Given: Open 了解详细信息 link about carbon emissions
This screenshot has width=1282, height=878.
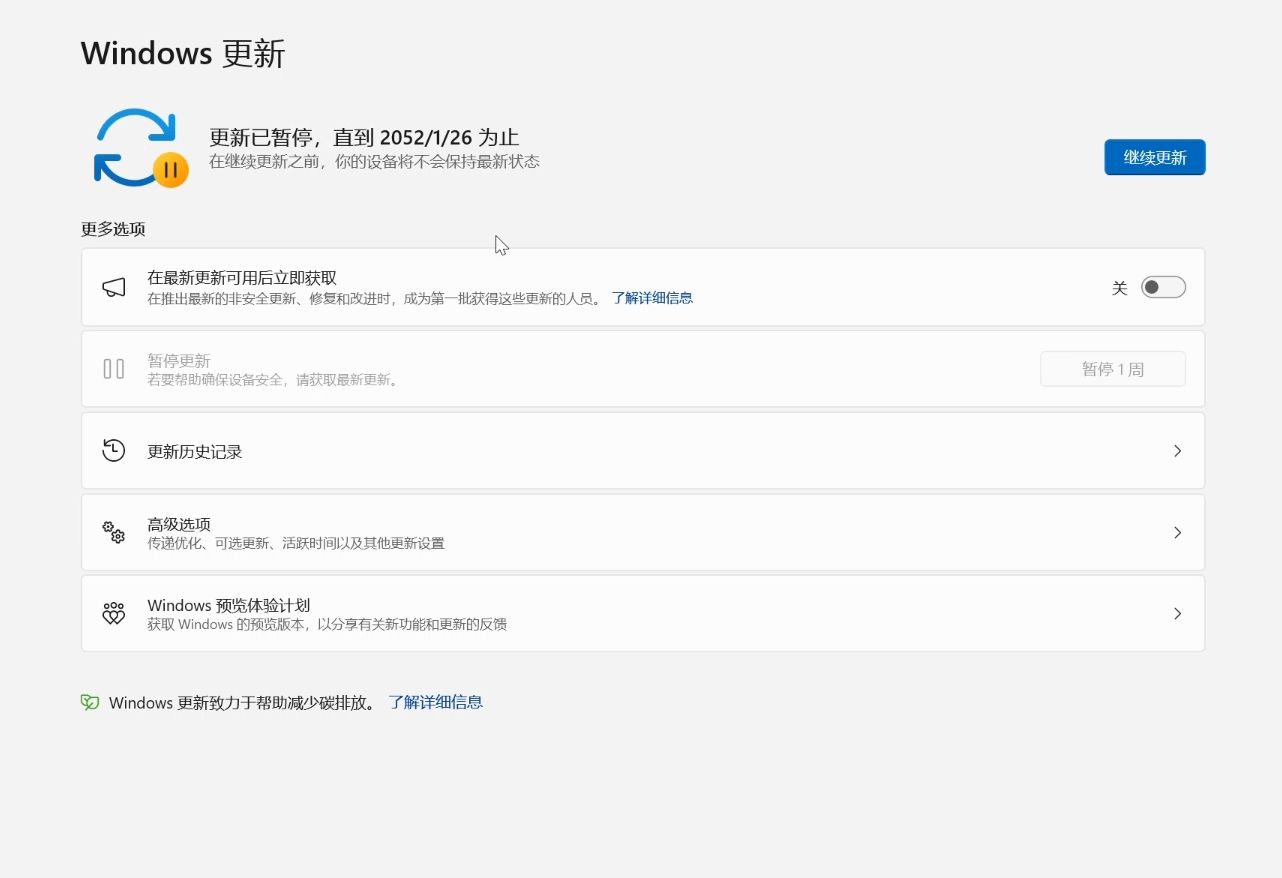Looking at the screenshot, I should (436, 702).
